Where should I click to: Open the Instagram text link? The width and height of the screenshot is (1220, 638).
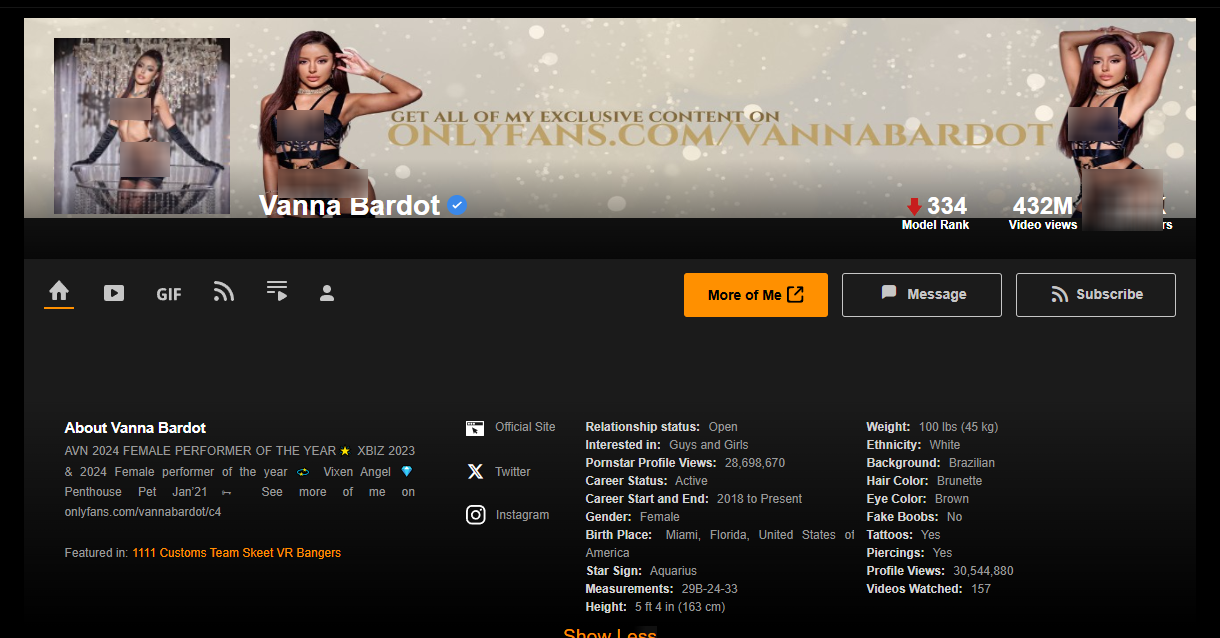(522, 515)
